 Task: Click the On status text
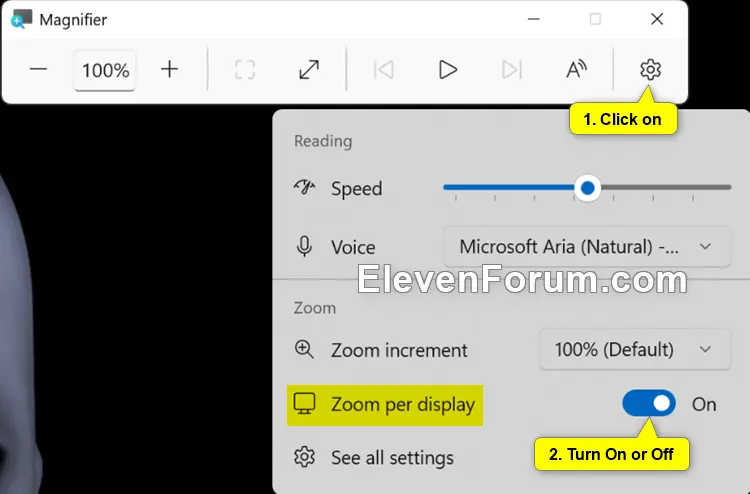point(704,405)
